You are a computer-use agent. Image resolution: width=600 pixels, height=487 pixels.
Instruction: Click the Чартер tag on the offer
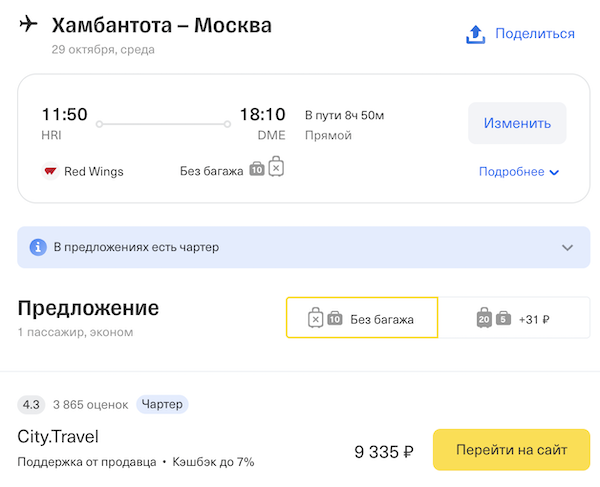[x=162, y=405]
